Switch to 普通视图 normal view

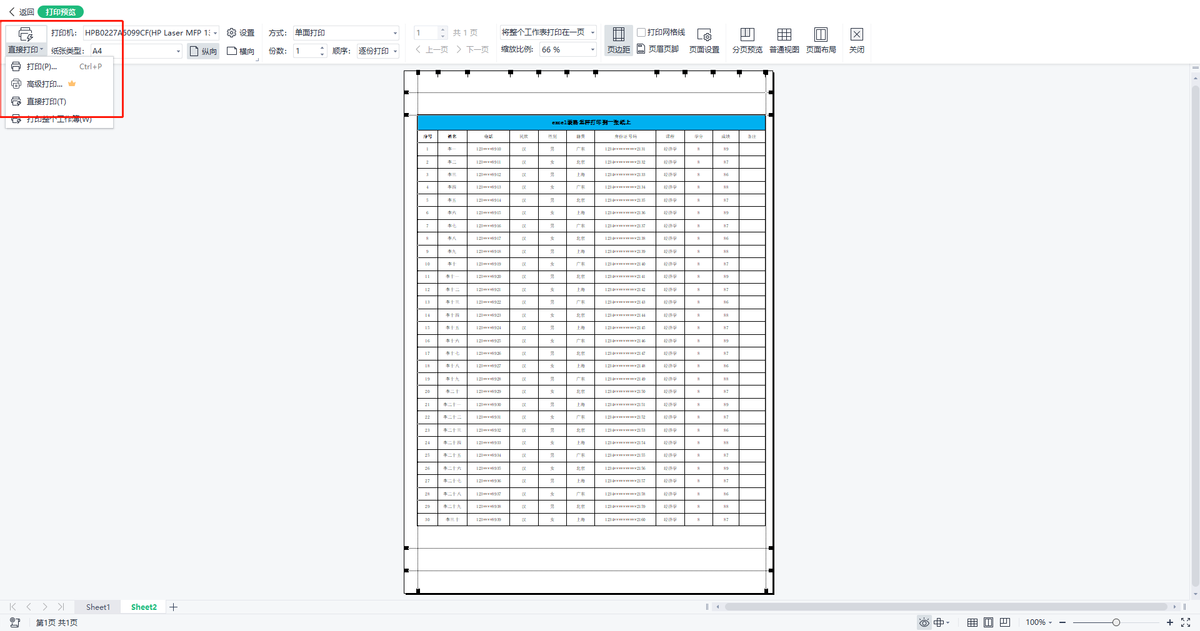coord(784,40)
